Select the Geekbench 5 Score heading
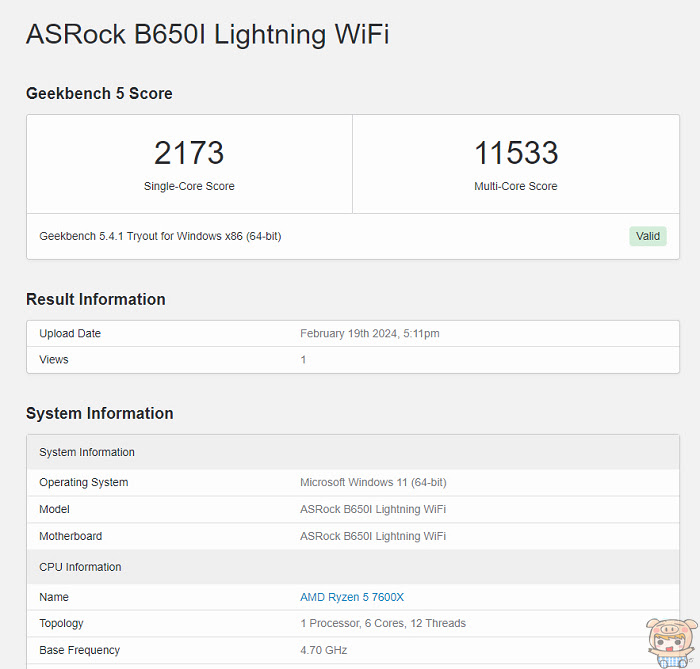The image size is (700, 669). [99, 93]
